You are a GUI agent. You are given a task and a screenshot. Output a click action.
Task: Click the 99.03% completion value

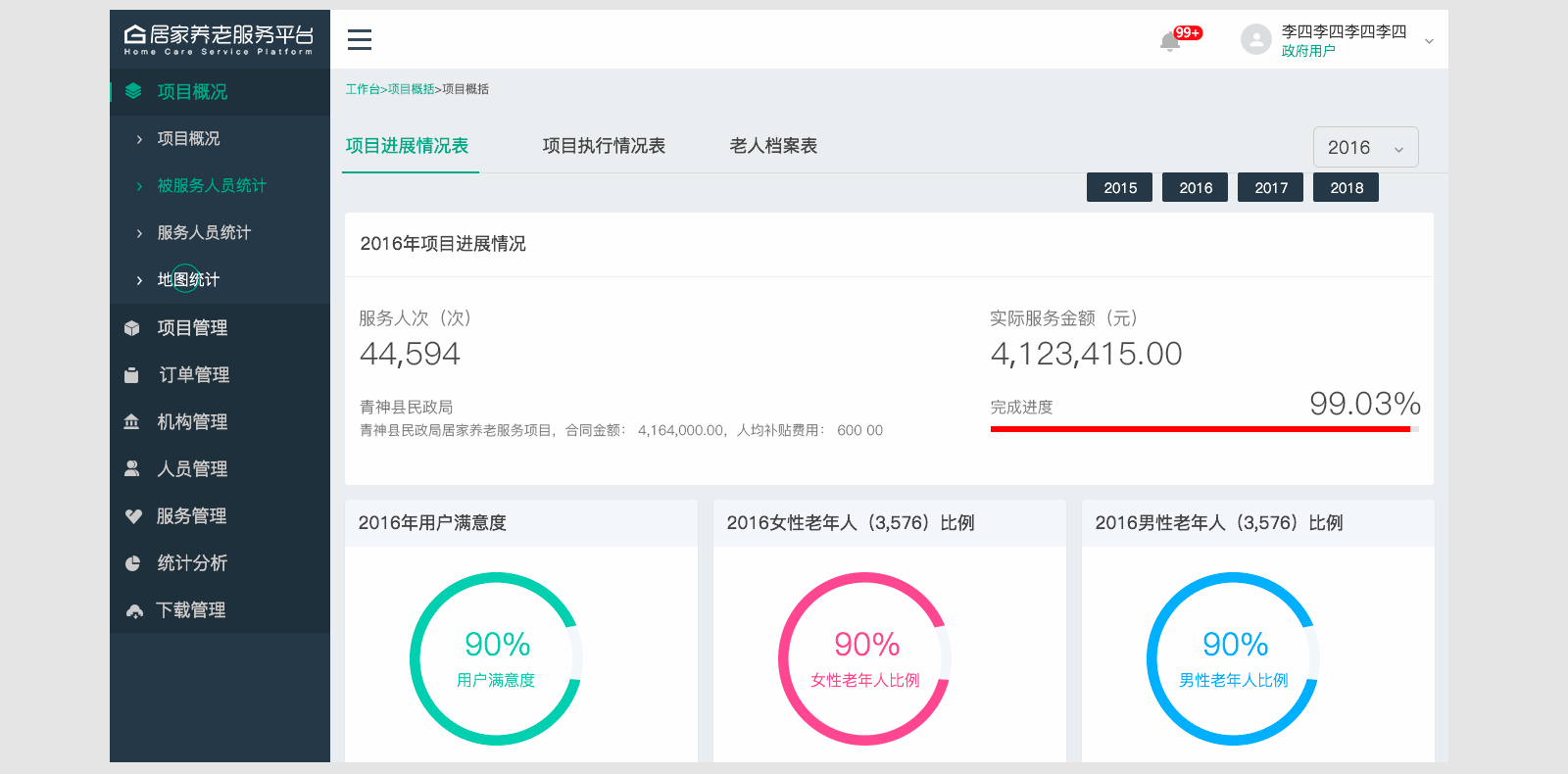pos(1365,404)
